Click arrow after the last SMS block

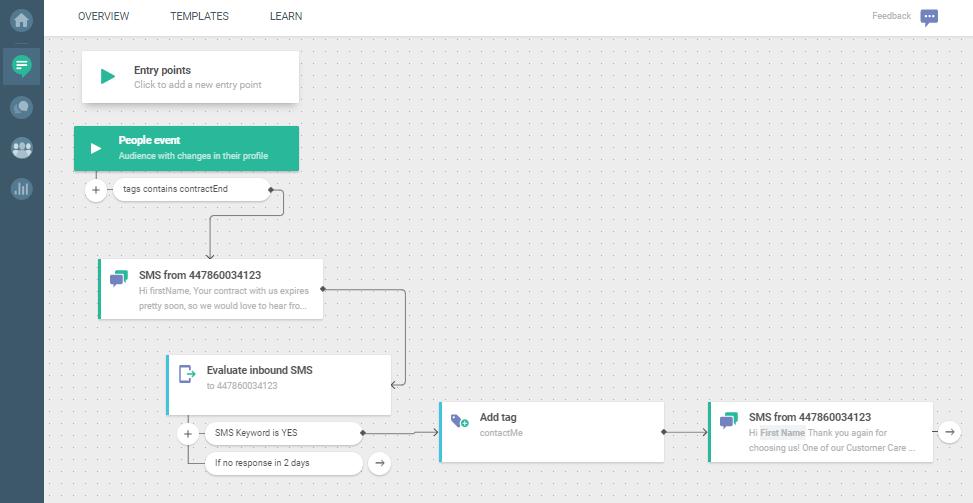(x=949, y=432)
